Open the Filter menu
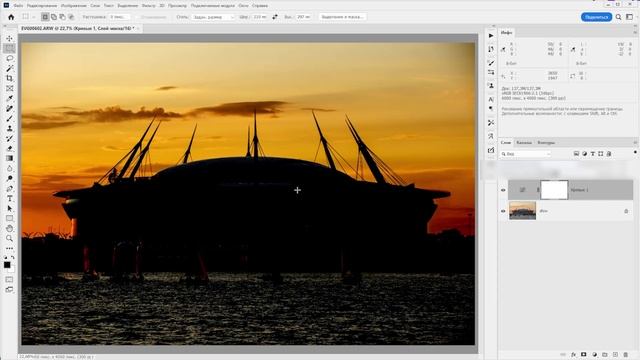The width and height of the screenshot is (640, 360). click(x=148, y=6)
